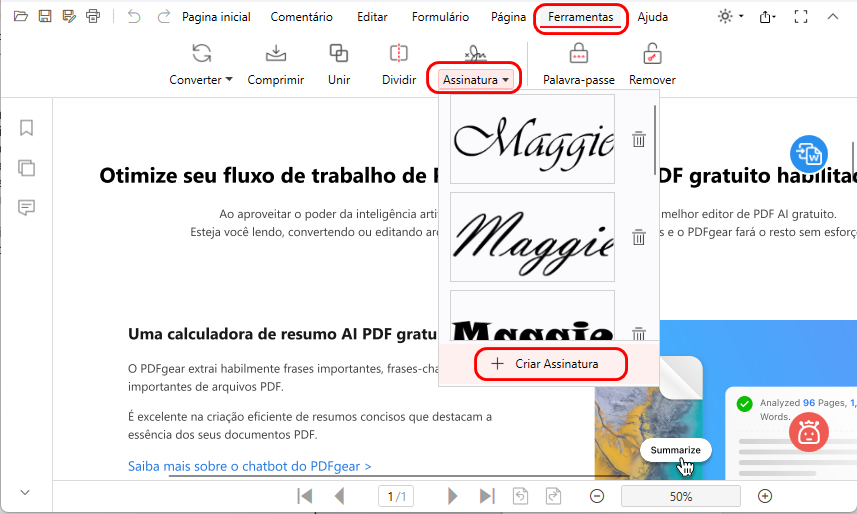Open the Pagina inicial tab
857x514 pixels.
pos(216,17)
